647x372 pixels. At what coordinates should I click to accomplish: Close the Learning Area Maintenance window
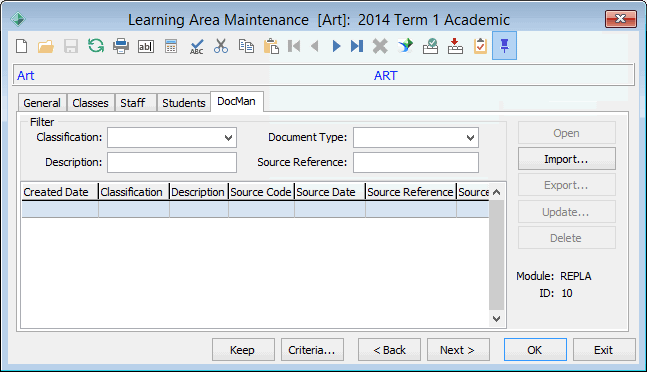click(x=621, y=19)
